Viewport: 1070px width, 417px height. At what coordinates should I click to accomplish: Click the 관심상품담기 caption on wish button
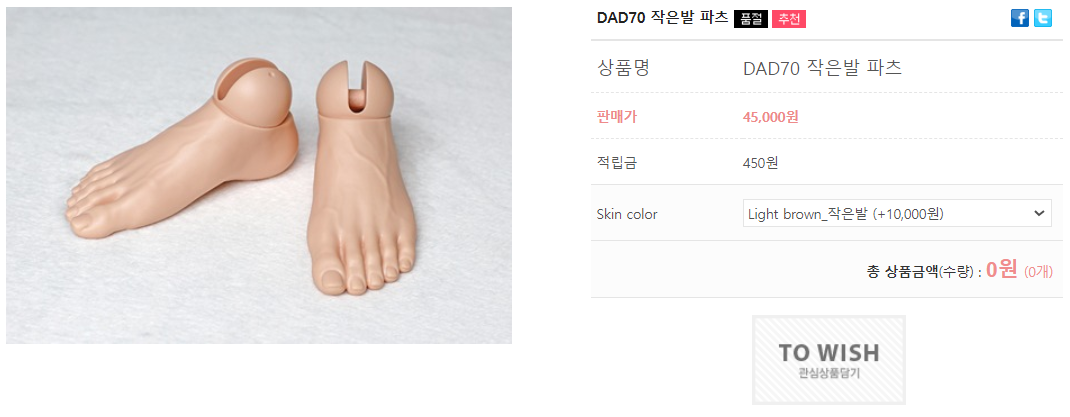828,374
